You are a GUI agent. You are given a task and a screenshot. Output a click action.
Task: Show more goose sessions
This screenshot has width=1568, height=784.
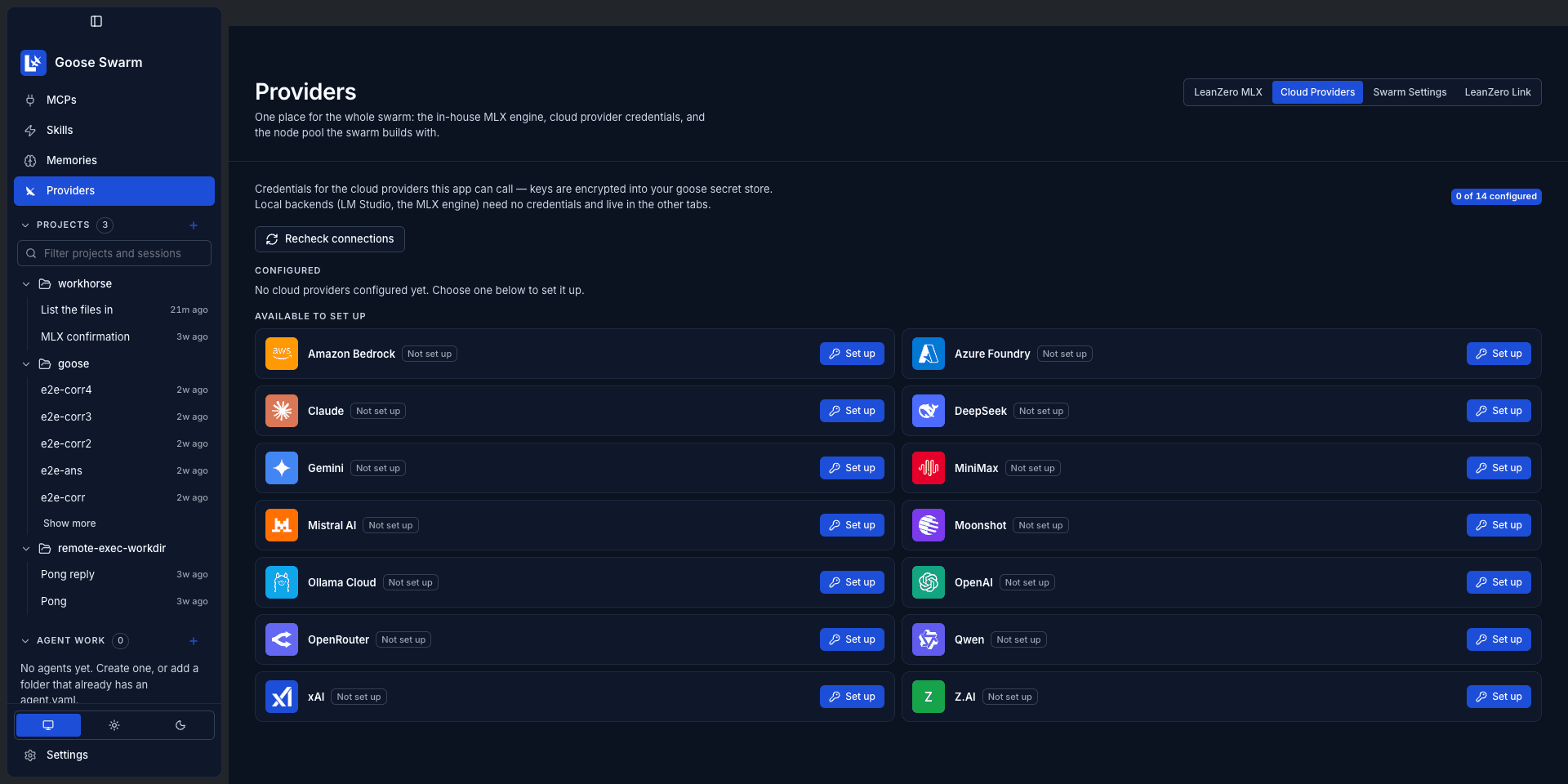coord(69,523)
